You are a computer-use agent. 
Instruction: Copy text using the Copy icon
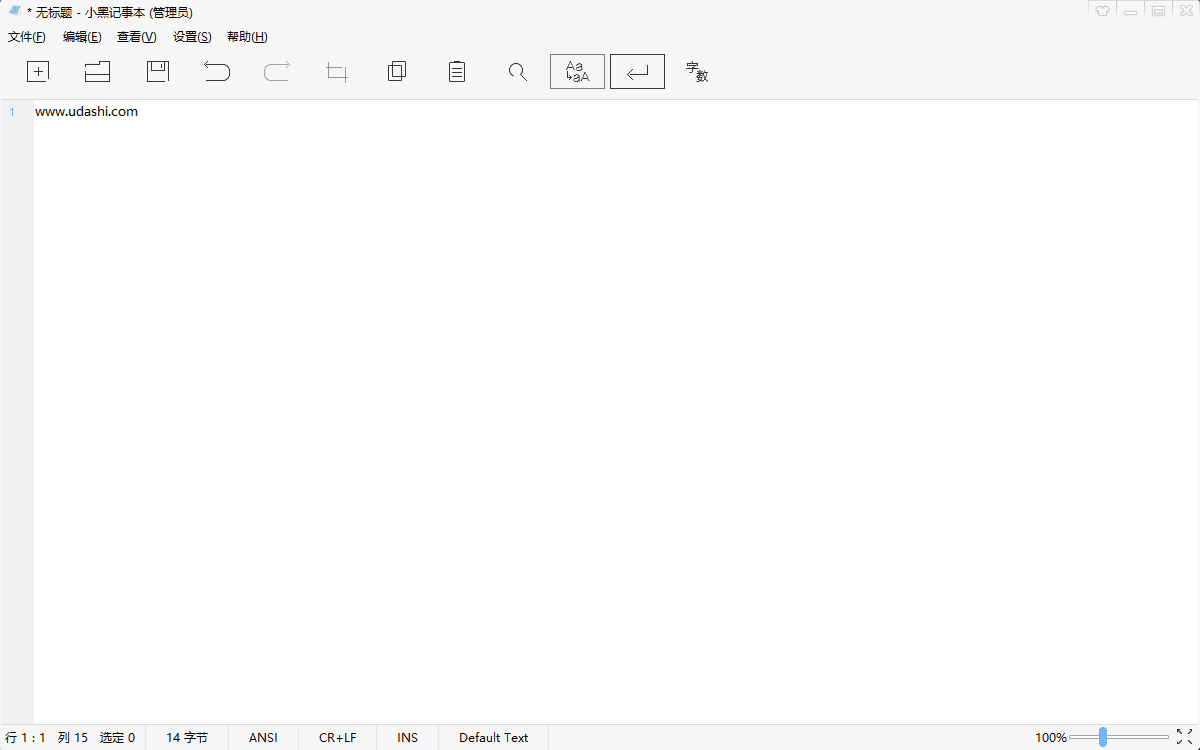(x=397, y=72)
